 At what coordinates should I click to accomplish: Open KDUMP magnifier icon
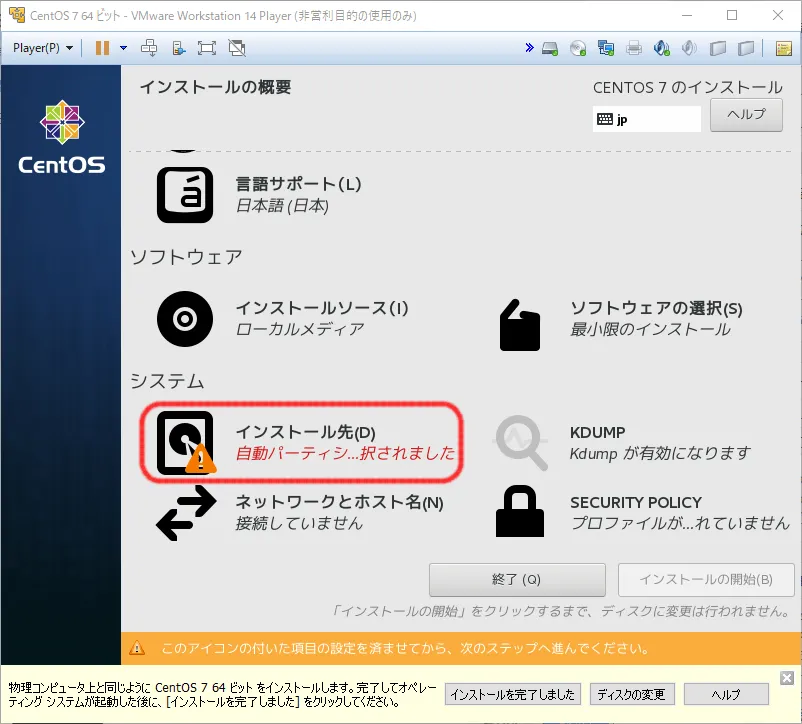click(520, 443)
